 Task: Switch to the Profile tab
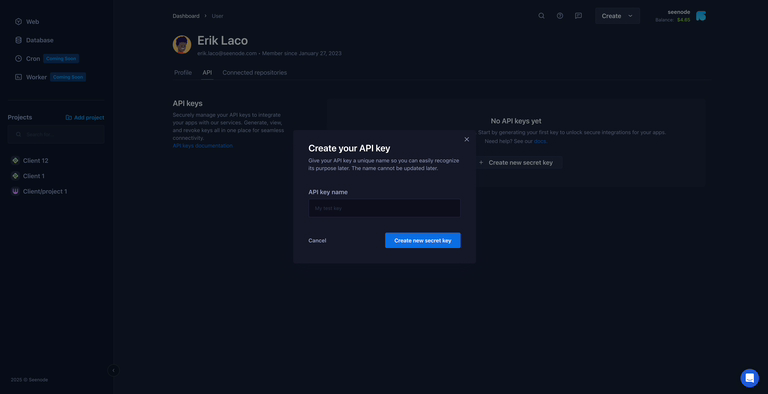point(183,73)
